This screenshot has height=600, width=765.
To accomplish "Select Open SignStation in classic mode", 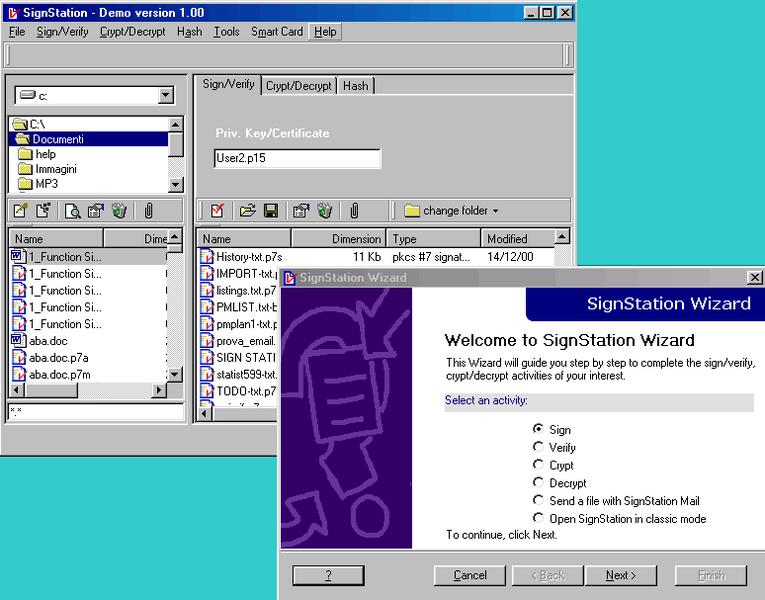I will 538,518.
